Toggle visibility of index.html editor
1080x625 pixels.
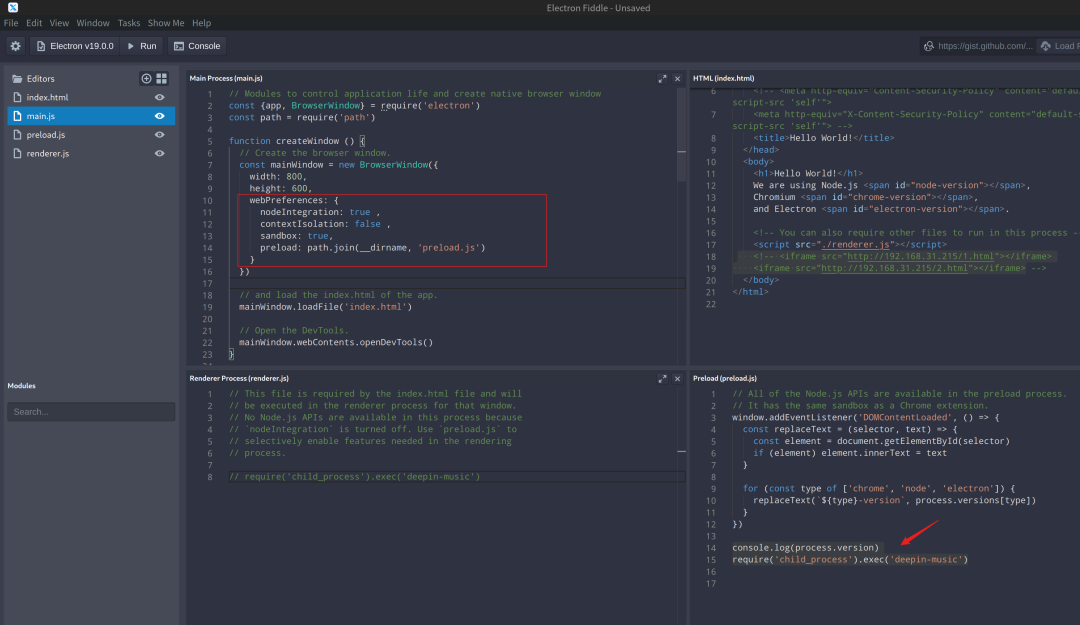click(x=160, y=97)
